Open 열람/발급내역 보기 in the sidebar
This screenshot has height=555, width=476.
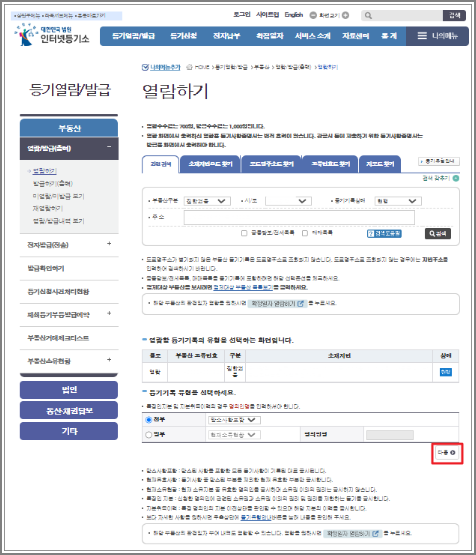pos(58,221)
